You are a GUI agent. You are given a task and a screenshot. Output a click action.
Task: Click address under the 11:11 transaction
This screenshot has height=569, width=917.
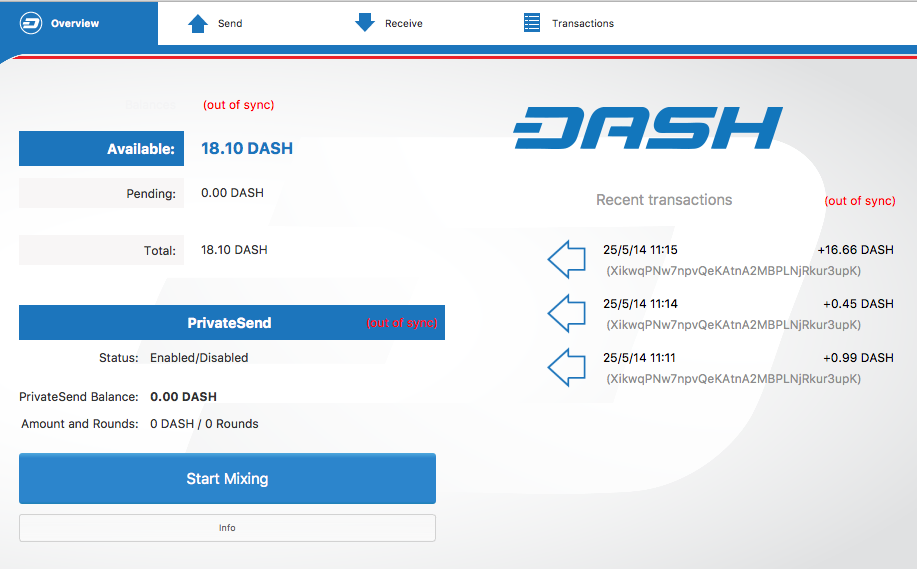[733, 379]
